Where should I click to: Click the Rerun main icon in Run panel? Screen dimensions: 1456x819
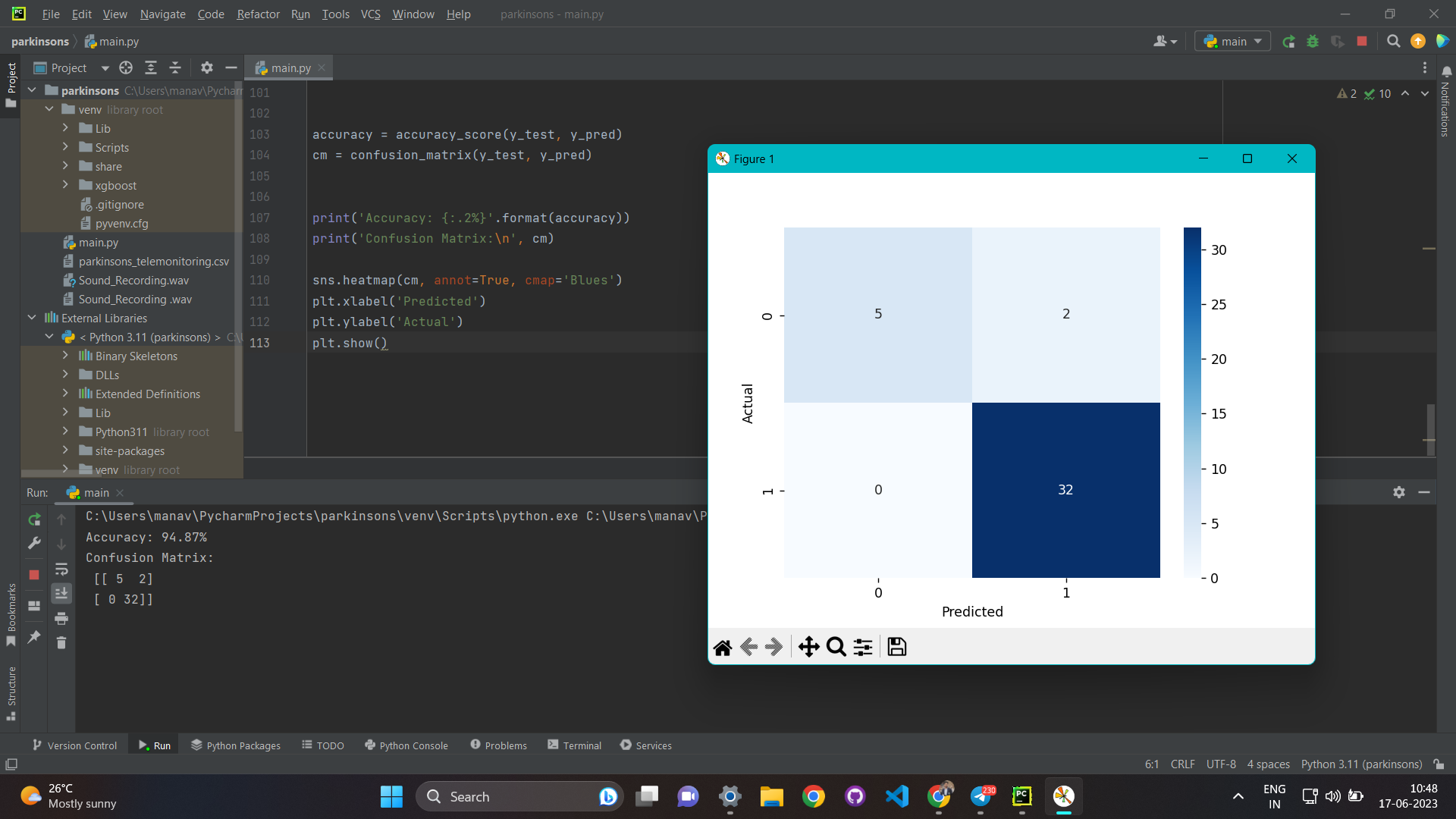(34, 519)
